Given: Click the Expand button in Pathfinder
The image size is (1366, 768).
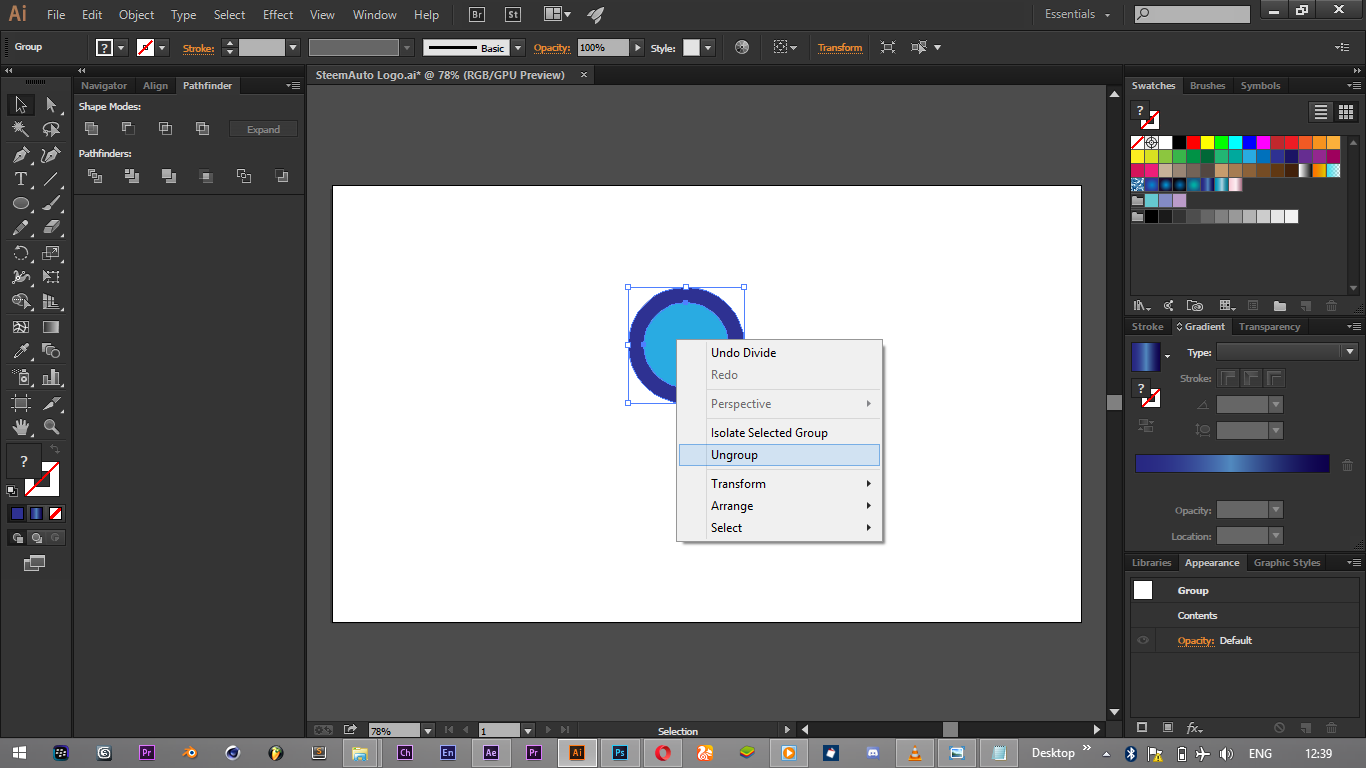Looking at the screenshot, I should 263,129.
